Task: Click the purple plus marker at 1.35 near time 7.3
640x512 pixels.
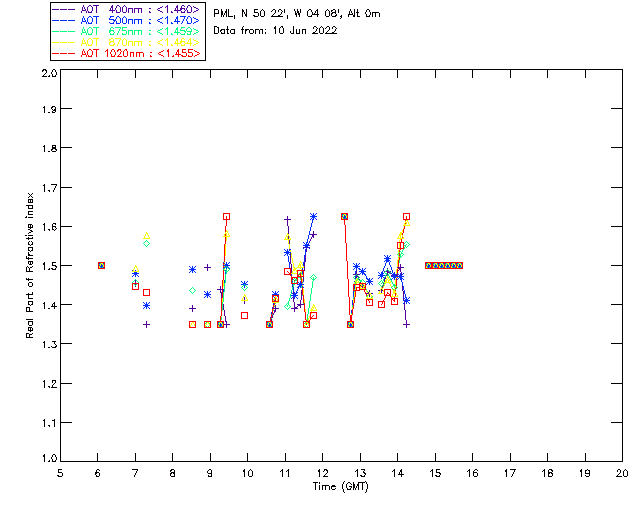Action: (x=147, y=325)
